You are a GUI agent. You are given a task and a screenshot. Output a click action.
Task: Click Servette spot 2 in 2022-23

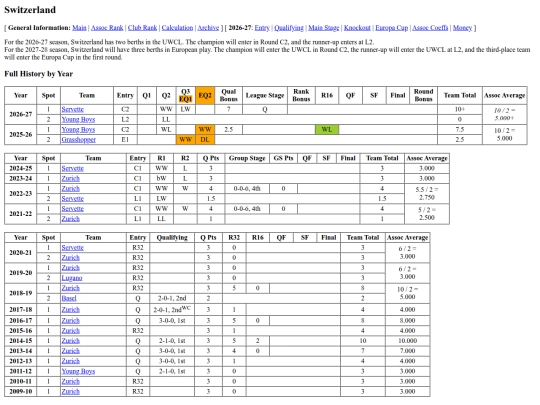coord(73,199)
